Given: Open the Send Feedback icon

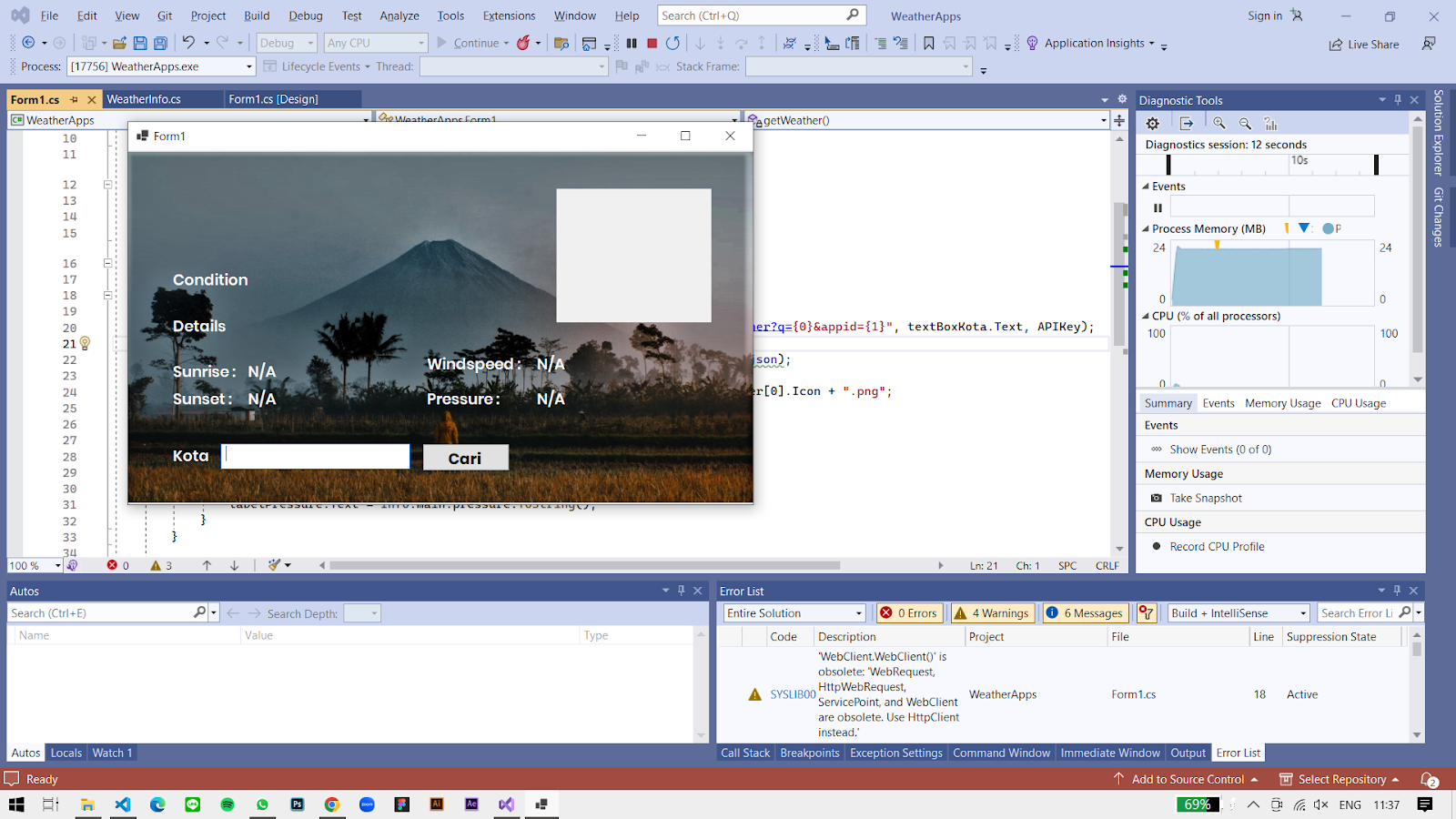Looking at the screenshot, I should point(1429,44).
